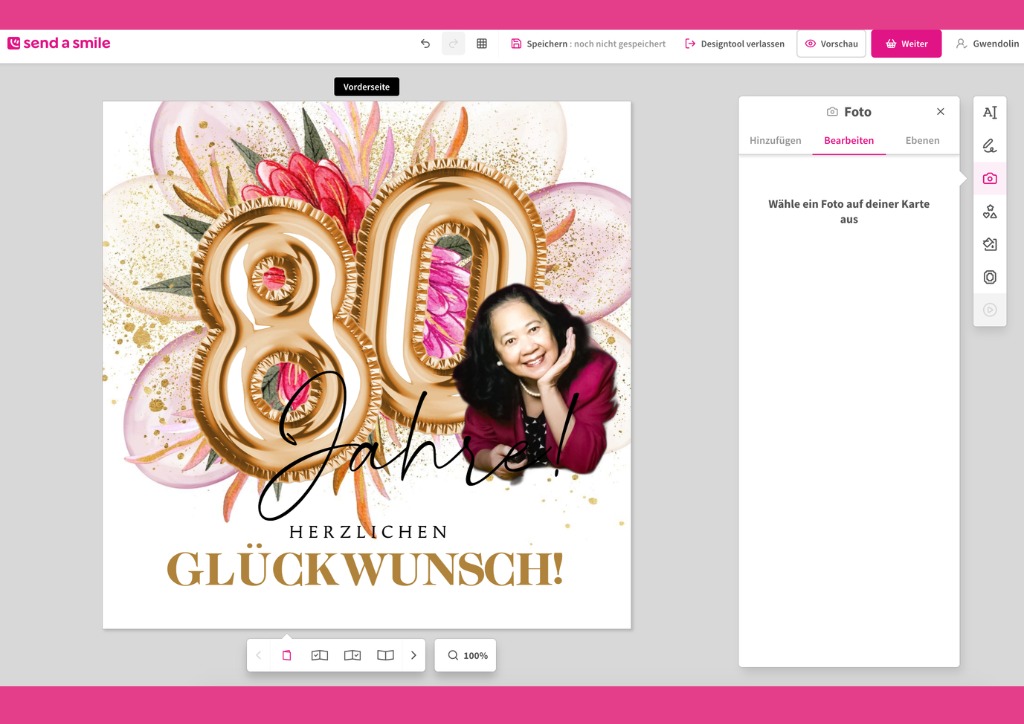Viewport: 1024px width, 724px height.
Task: Select the front page thumbnail icon
Action: [287, 655]
